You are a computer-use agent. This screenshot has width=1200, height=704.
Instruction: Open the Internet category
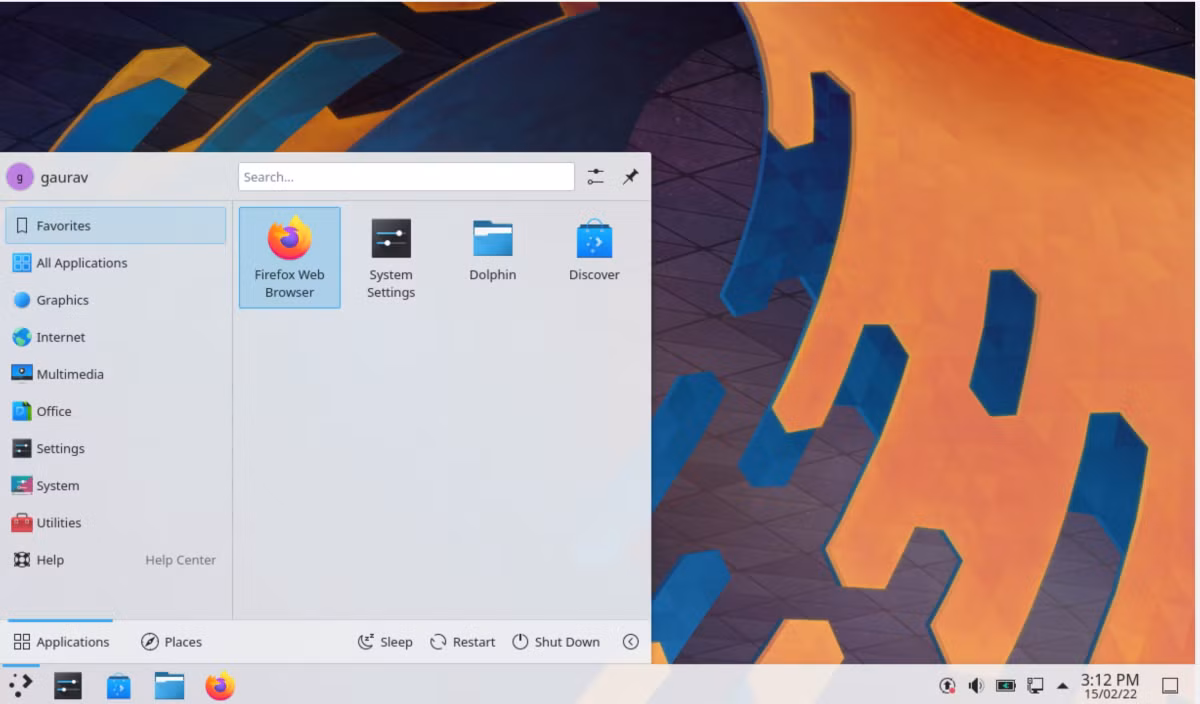pos(116,337)
